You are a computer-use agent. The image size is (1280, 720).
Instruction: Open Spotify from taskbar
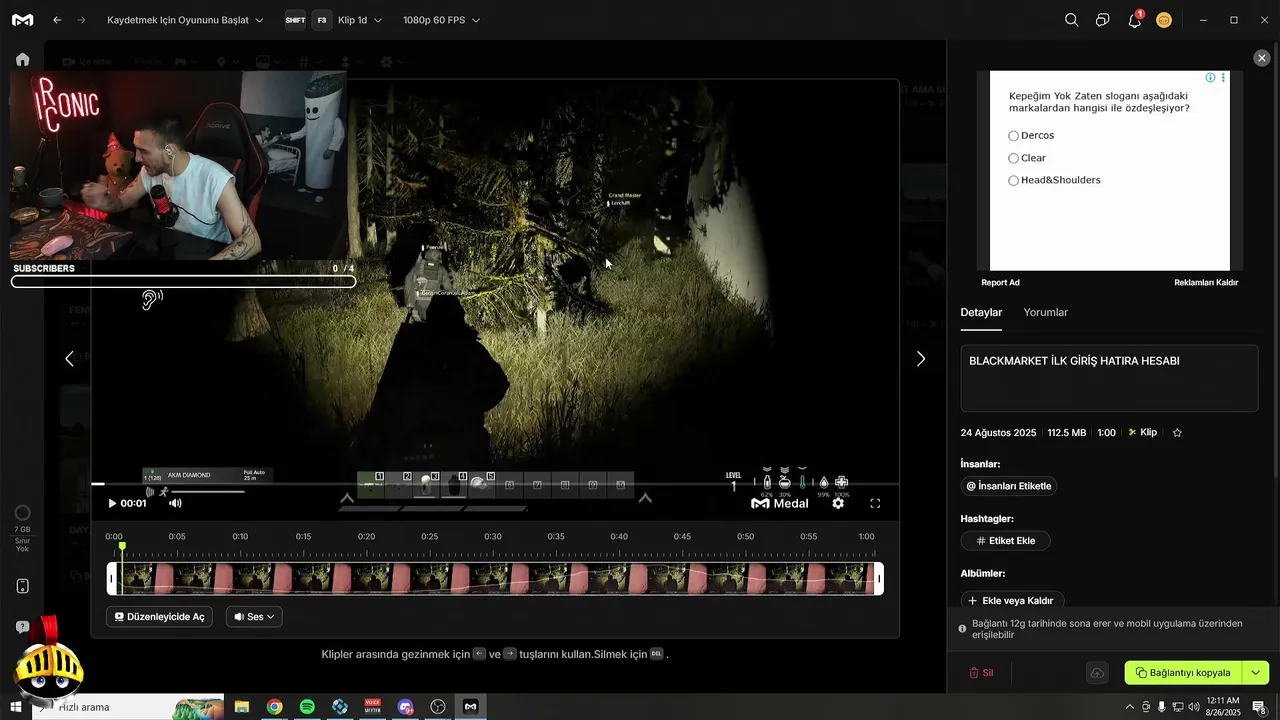click(x=307, y=707)
